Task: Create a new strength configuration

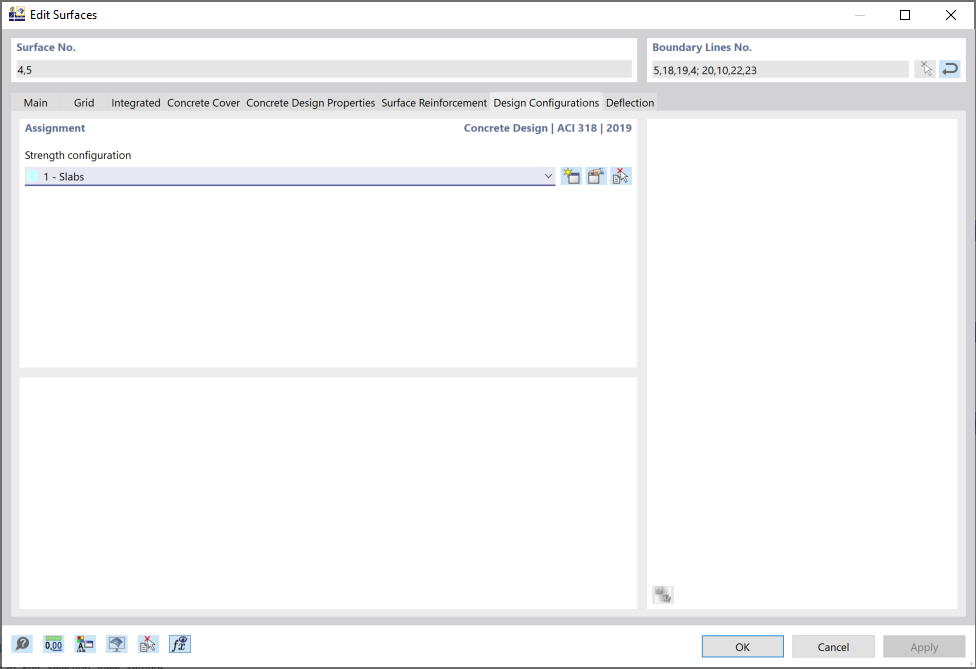Action: pyautogui.click(x=571, y=176)
